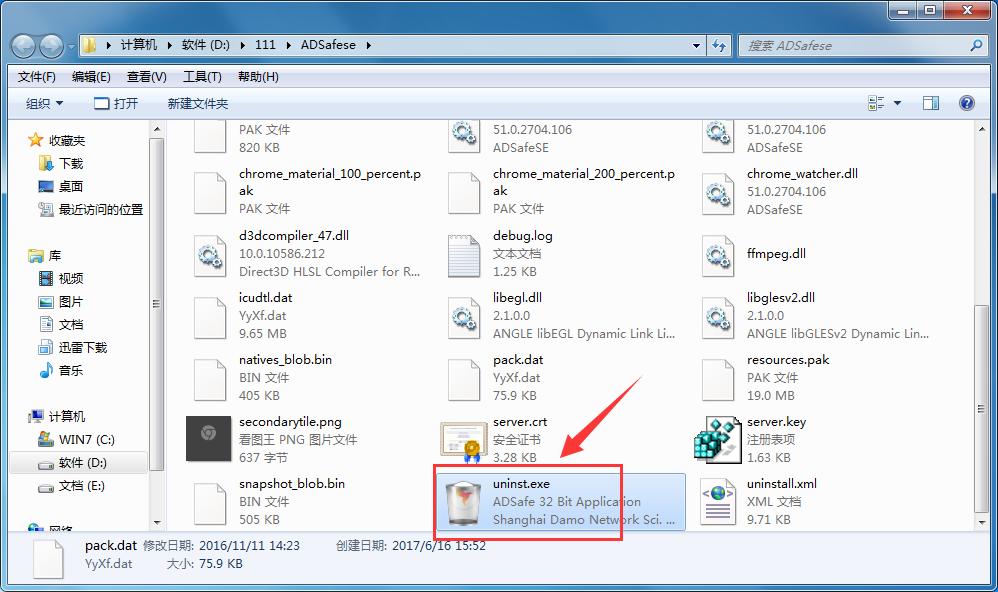Open the 查看(V) menu
Image resolution: width=998 pixels, height=592 pixels.
click(146, 76)
